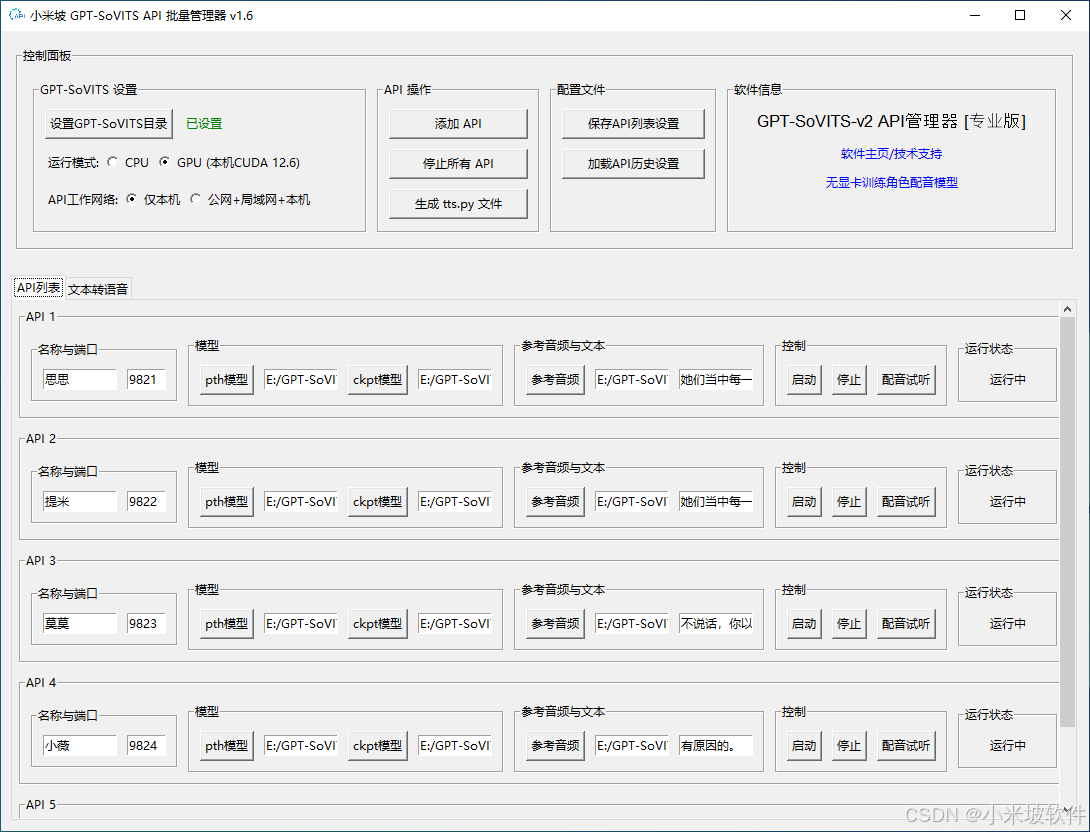Click the name field containing 小薇
This screenshot has width=1090, height=832.
[x=79, y=746]
